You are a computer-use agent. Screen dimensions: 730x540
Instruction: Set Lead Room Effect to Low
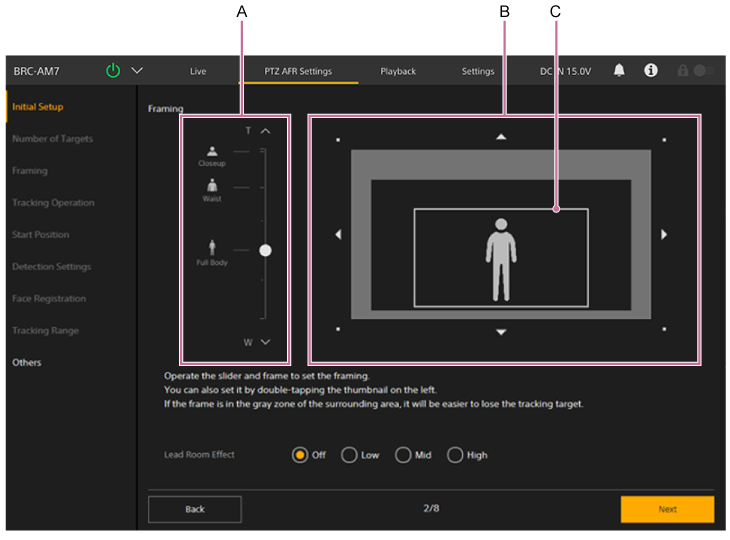pos(349,455)
